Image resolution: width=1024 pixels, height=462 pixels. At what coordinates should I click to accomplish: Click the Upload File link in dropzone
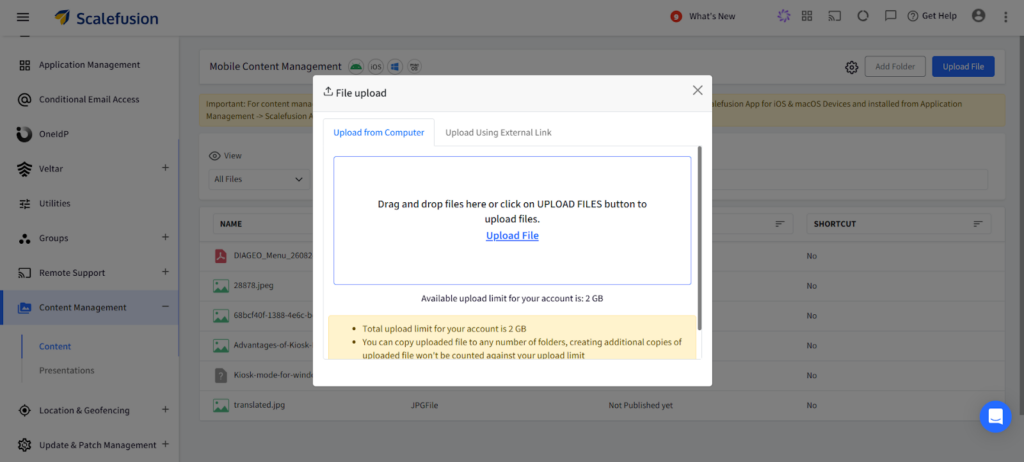[512, 235]
